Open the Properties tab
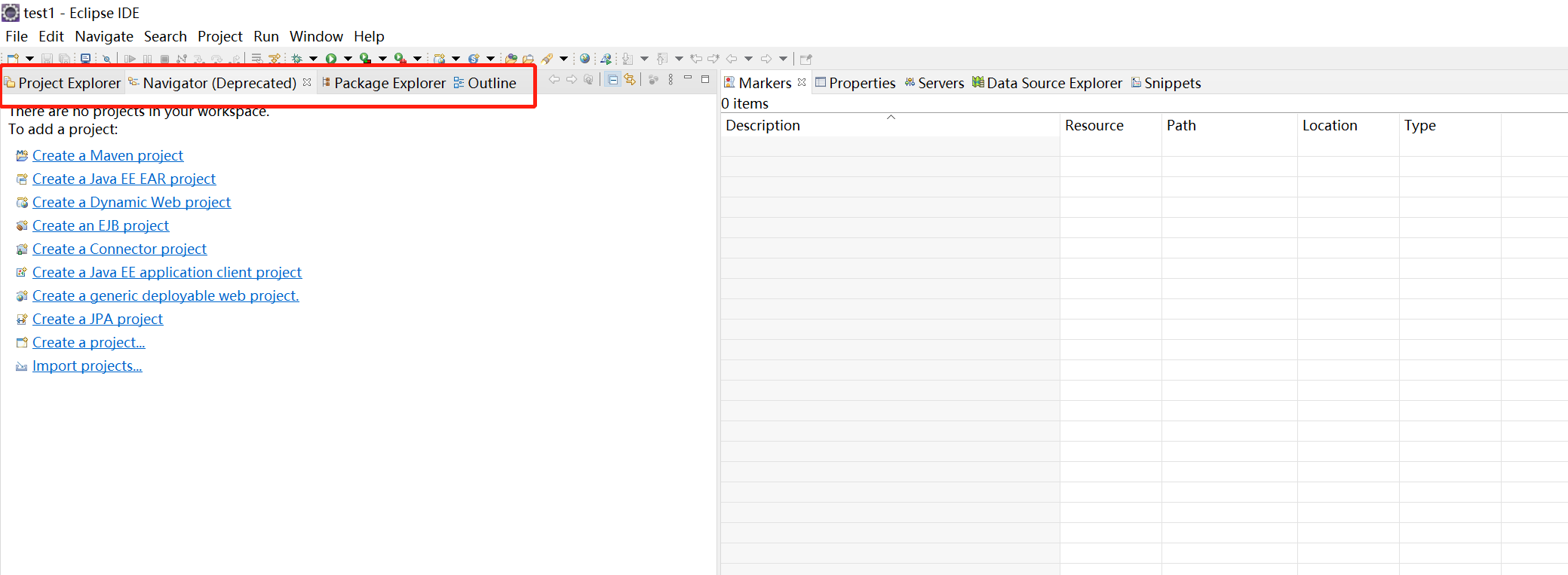The height and width of the screenshot is (575, 1568). pos(855,83)
